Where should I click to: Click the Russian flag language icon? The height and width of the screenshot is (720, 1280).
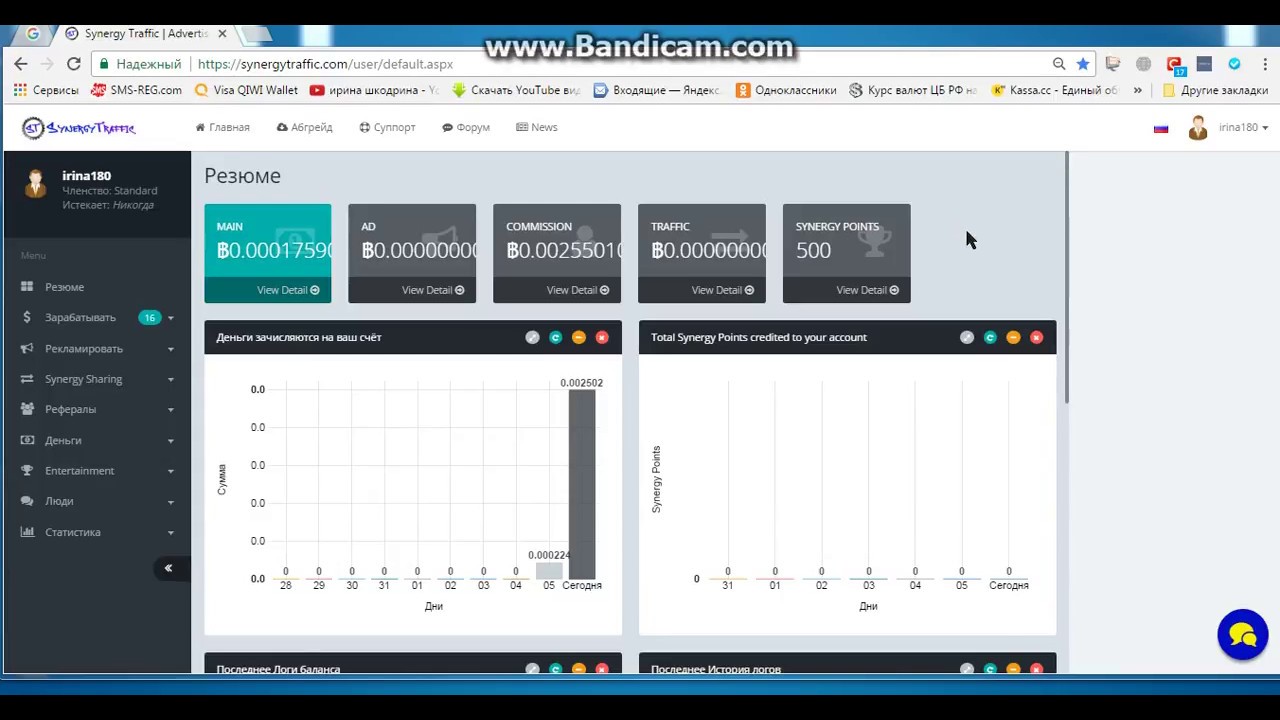pyautogui.click(x=1161, y=128)
